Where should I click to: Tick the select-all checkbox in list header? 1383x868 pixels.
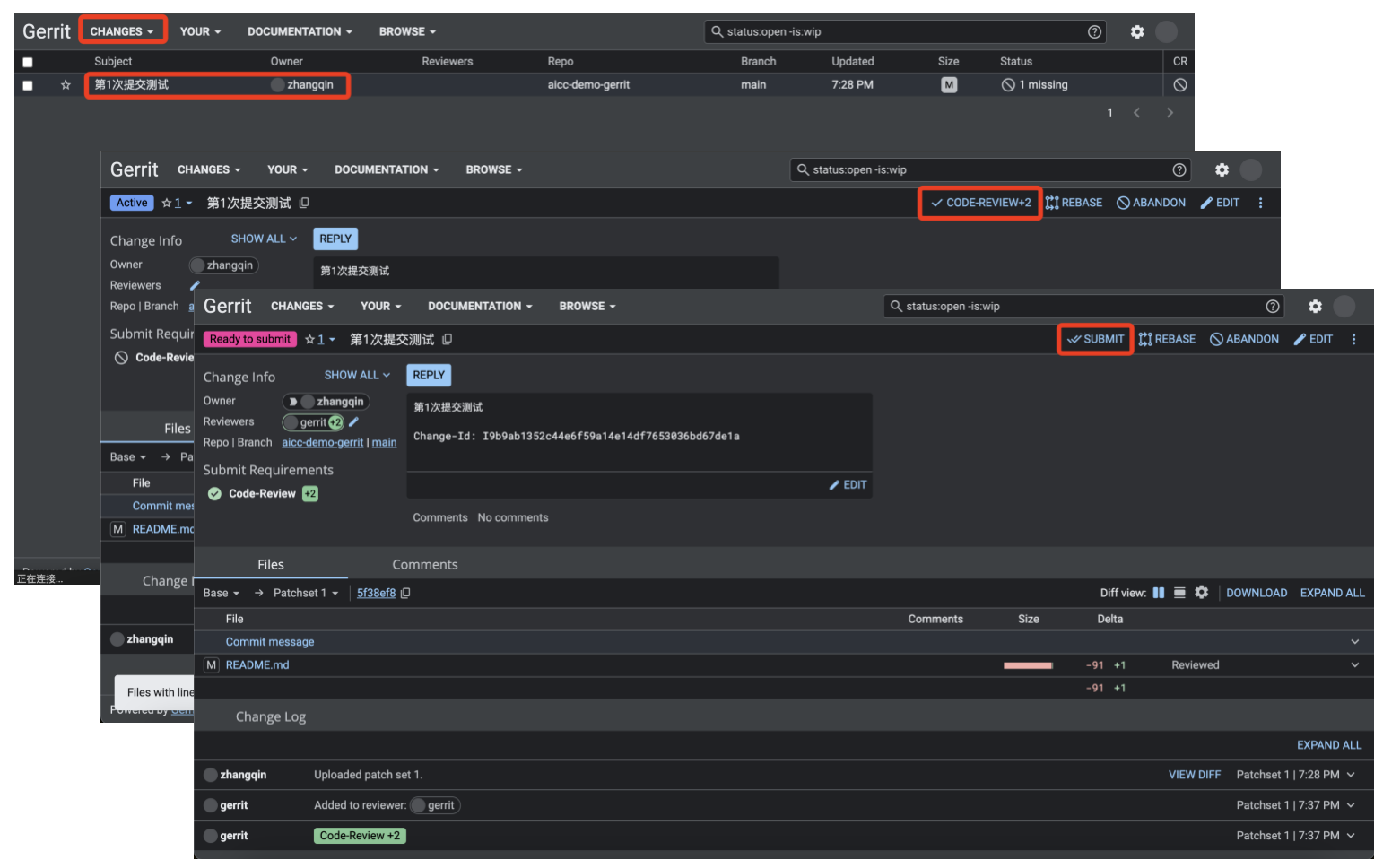point(28,62)
